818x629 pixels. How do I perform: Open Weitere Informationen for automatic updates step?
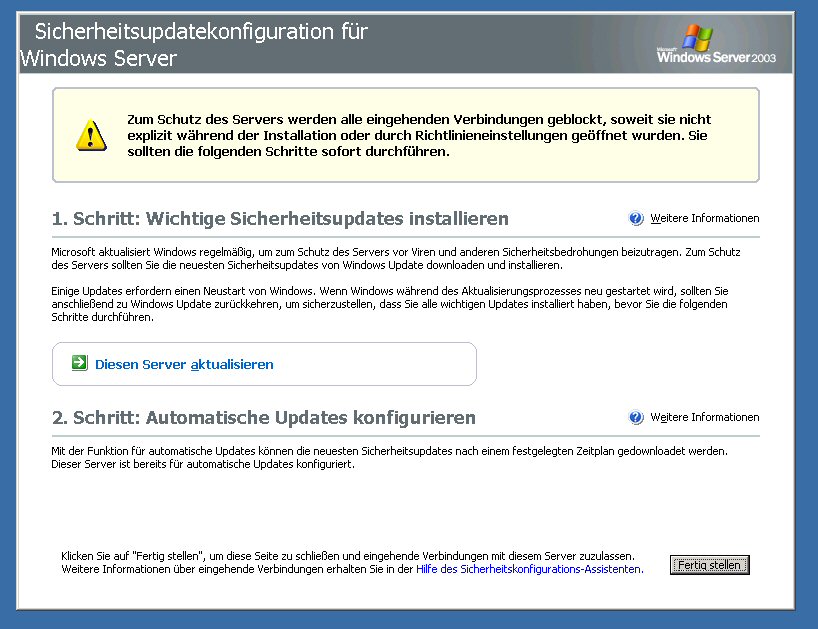click(704, 417)
